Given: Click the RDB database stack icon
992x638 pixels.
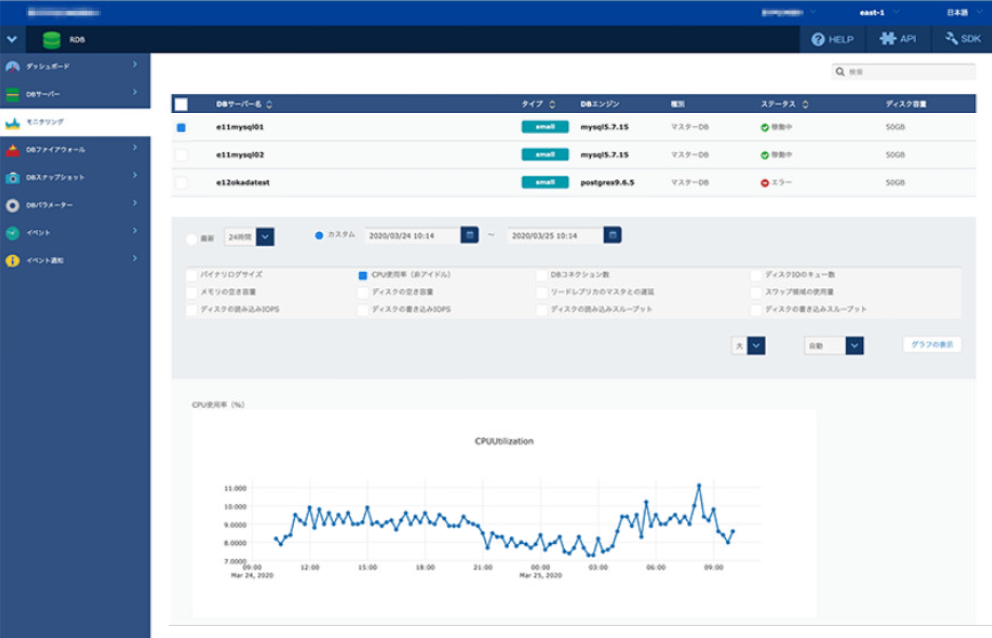Looking at the screenshot, I should point(50,40).
